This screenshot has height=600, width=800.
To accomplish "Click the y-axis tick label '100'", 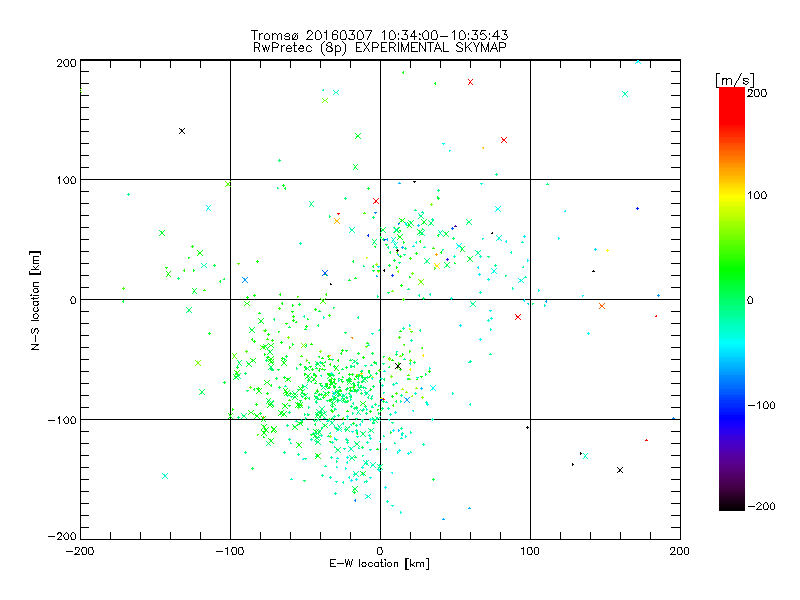I will click(66, 180).
